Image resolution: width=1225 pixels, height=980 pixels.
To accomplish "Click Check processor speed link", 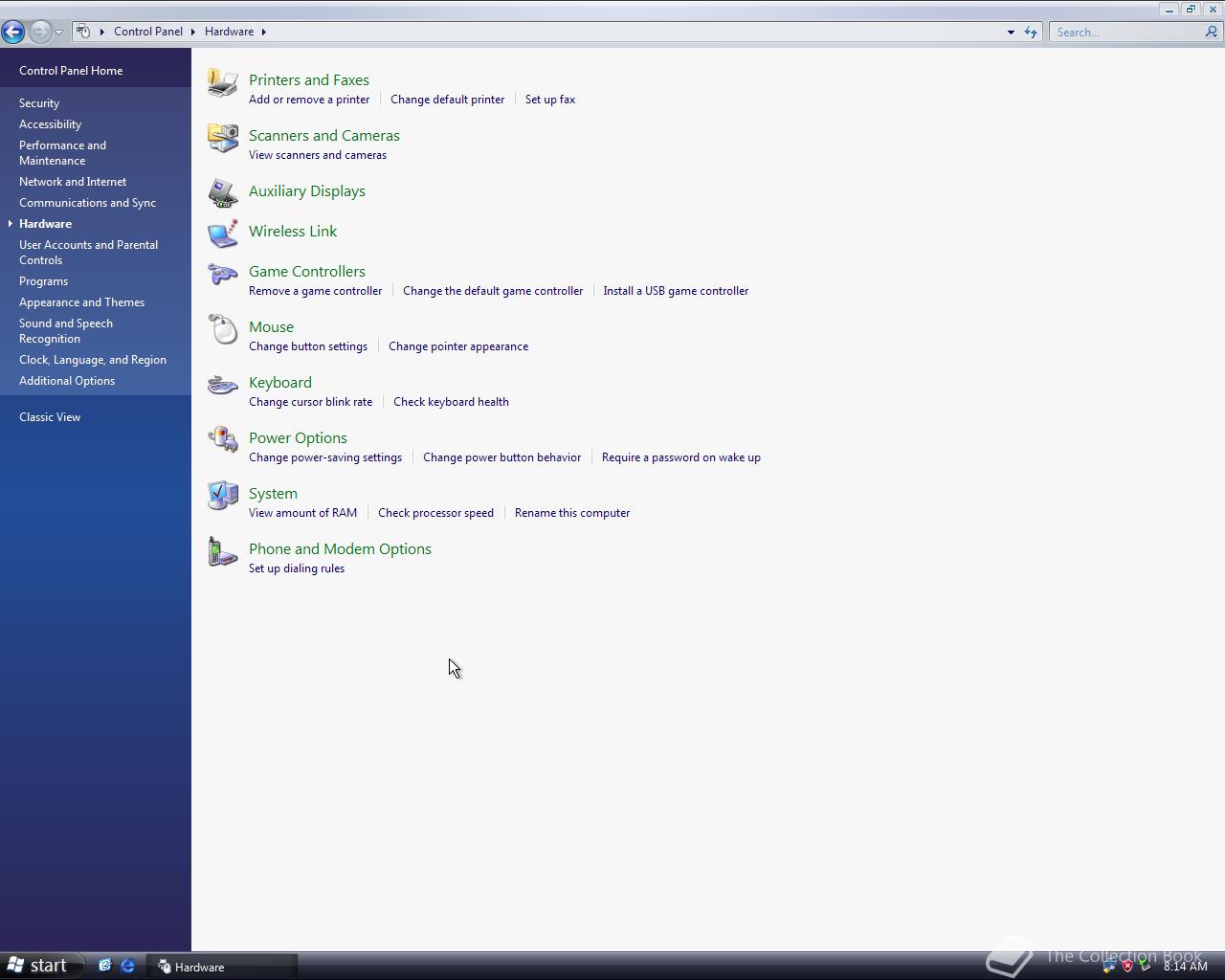I will click(x=435, y=513).
